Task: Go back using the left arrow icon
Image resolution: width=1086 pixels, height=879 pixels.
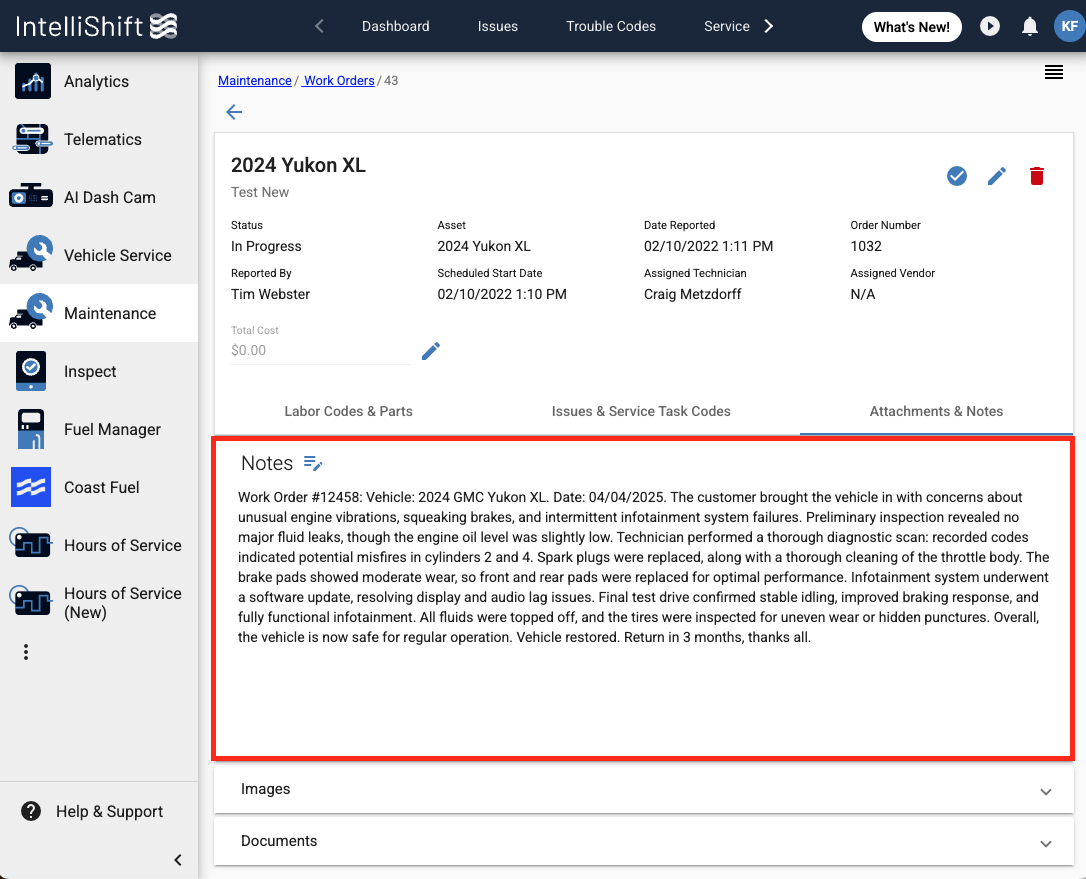Action: tap(234, 112)
